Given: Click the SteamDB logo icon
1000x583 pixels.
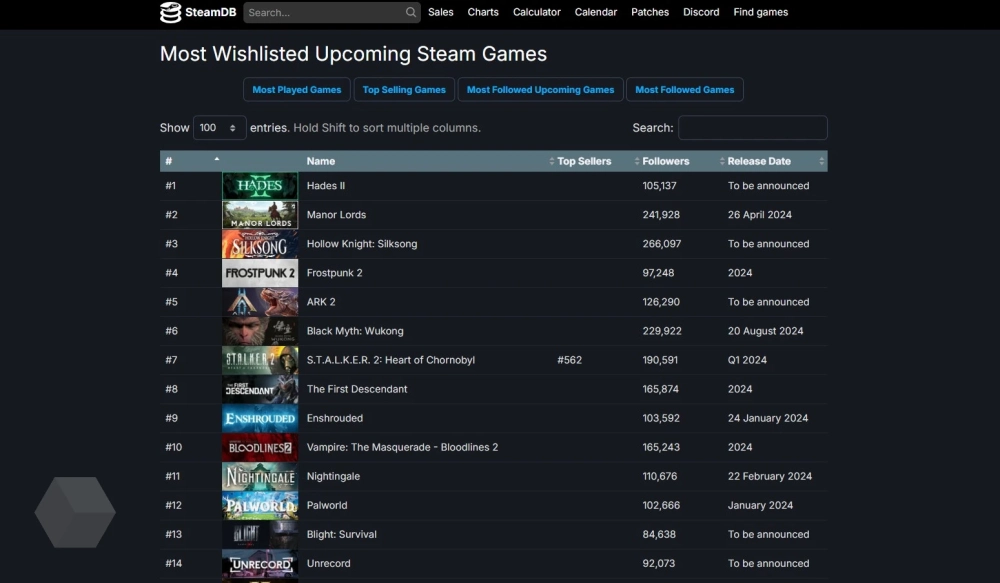Looking at the screenshot, I should (171, 12).
